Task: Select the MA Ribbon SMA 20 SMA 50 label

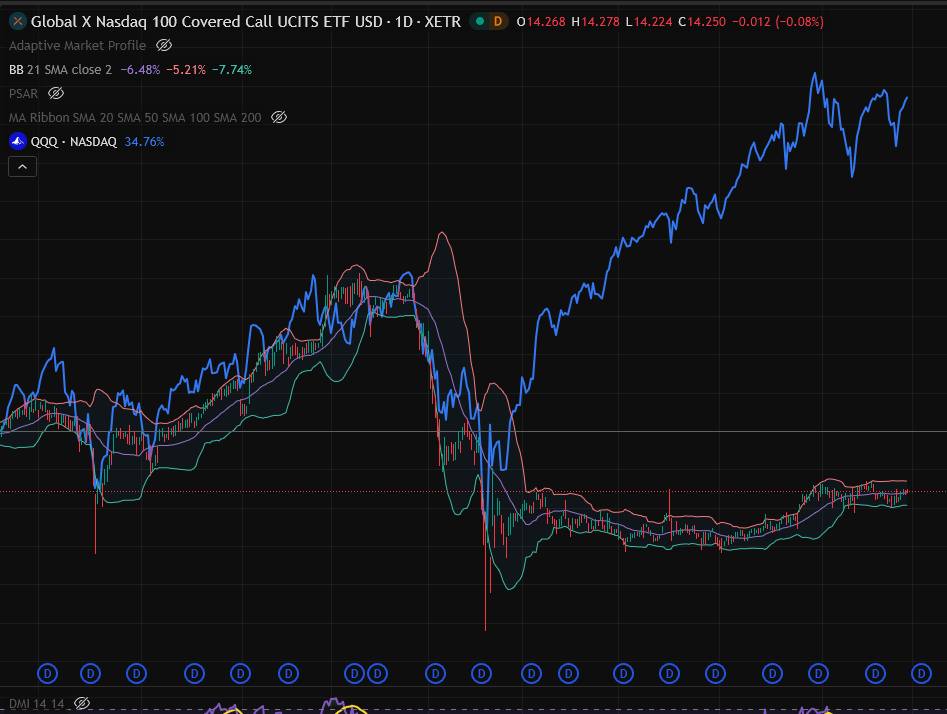Action: pos(135,117)
